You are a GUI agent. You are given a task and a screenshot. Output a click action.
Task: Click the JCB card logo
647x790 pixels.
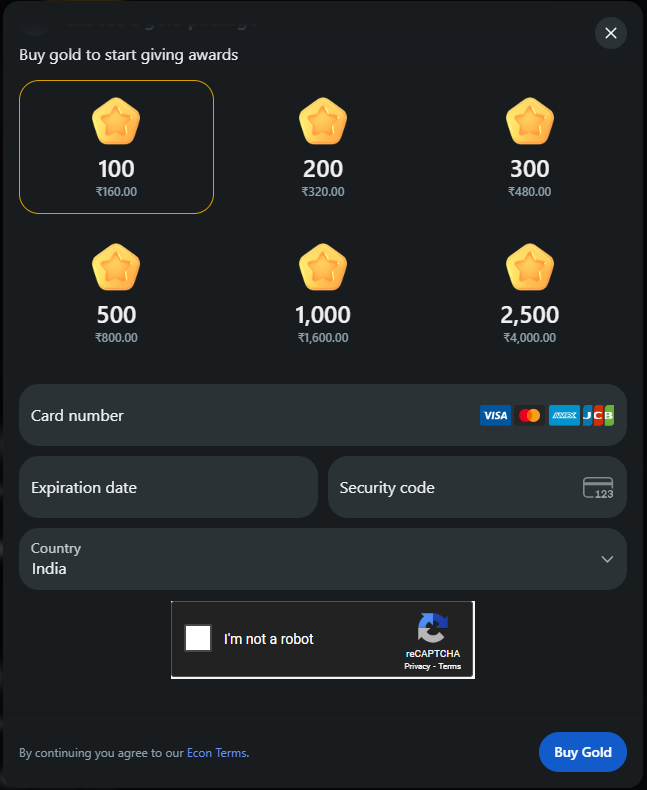click(598, 415)
